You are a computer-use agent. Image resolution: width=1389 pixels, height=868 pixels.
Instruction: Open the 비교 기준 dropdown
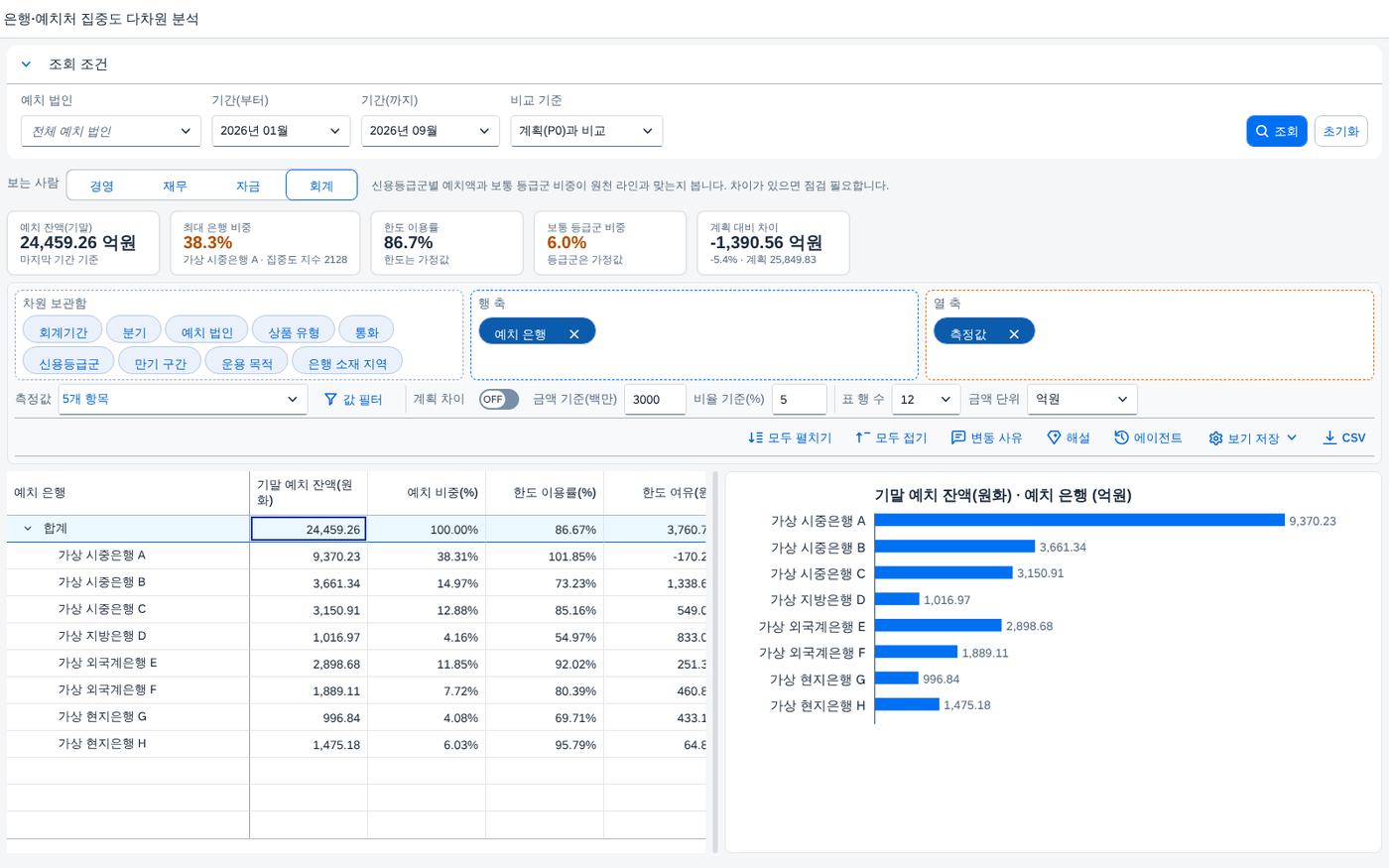[x=586, y=131]
